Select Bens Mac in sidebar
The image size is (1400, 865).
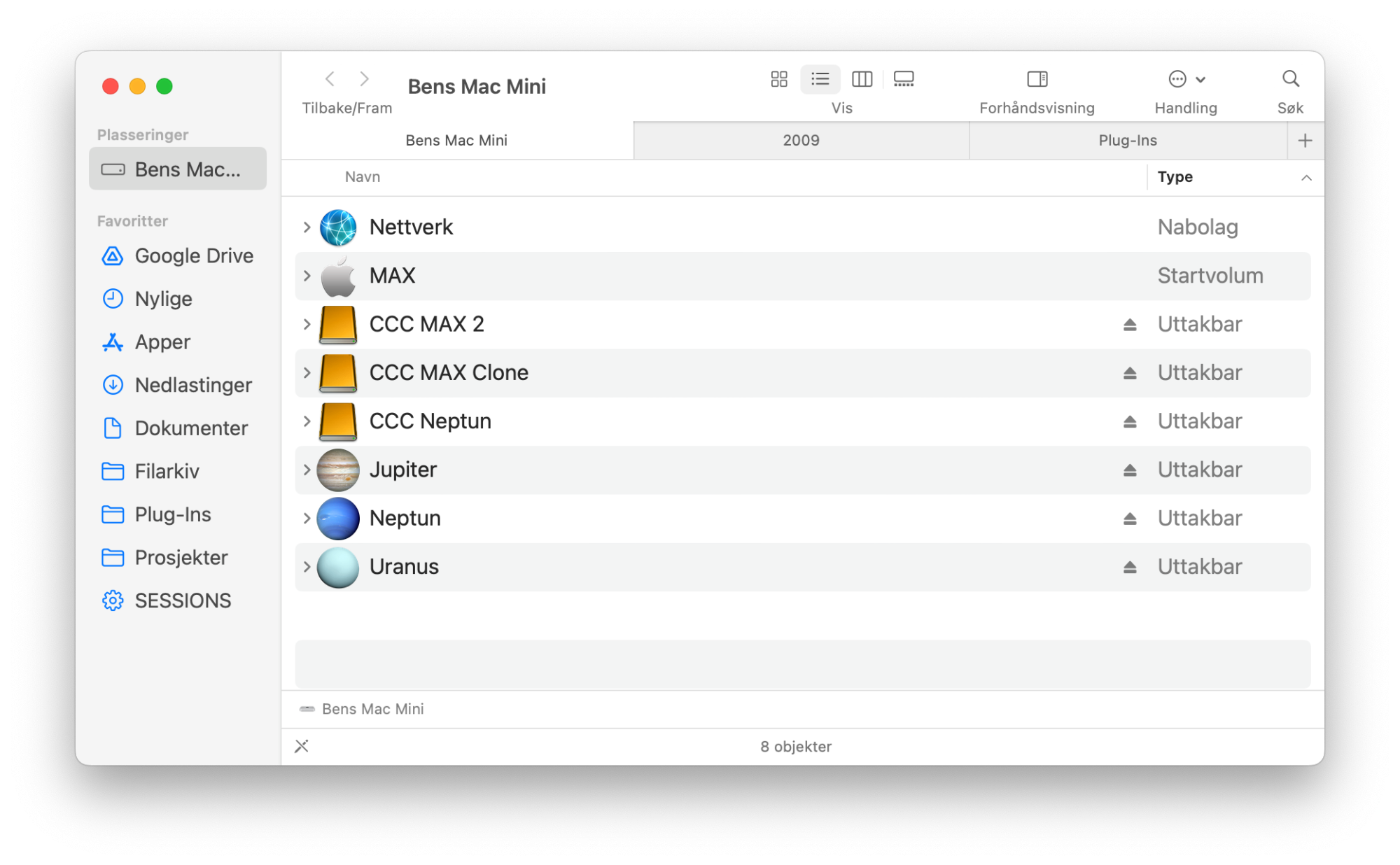point(178,169)
